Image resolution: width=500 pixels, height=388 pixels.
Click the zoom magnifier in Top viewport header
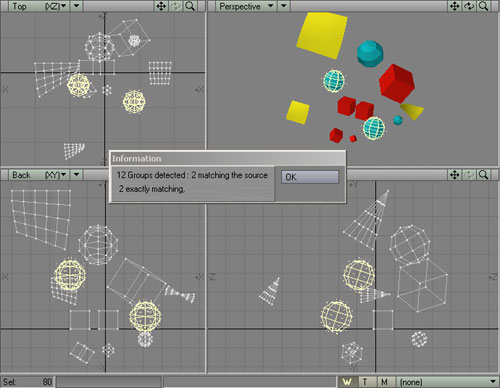coord(190,6)
